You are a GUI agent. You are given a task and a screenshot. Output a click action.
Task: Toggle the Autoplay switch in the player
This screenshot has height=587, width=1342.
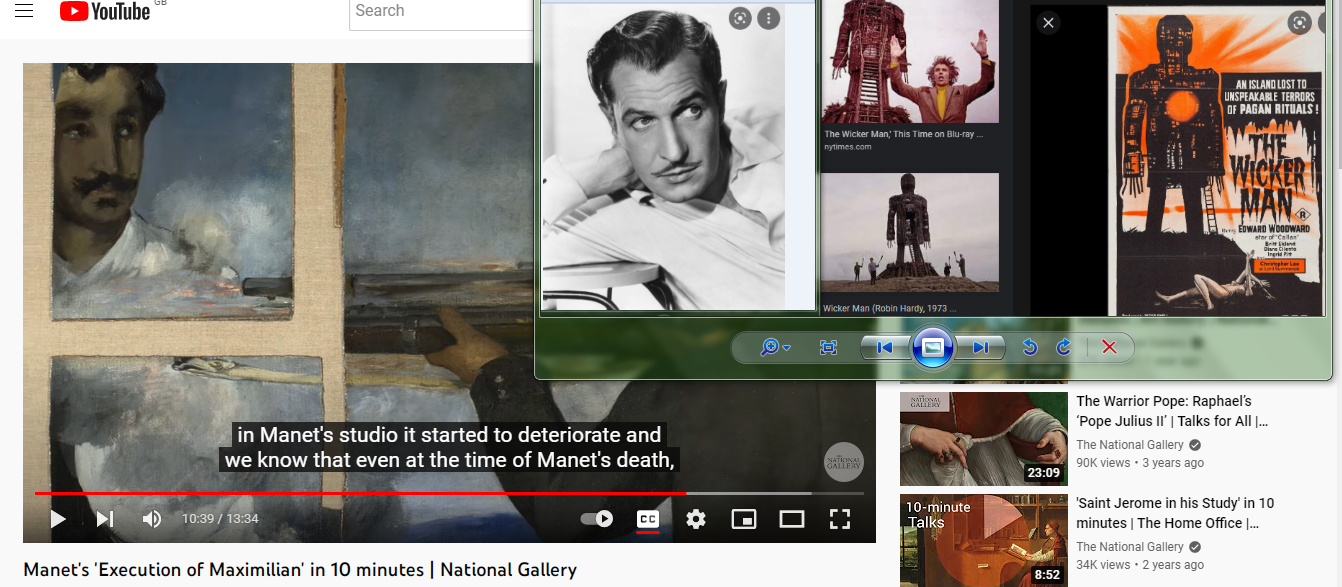[x=597, y=519]
